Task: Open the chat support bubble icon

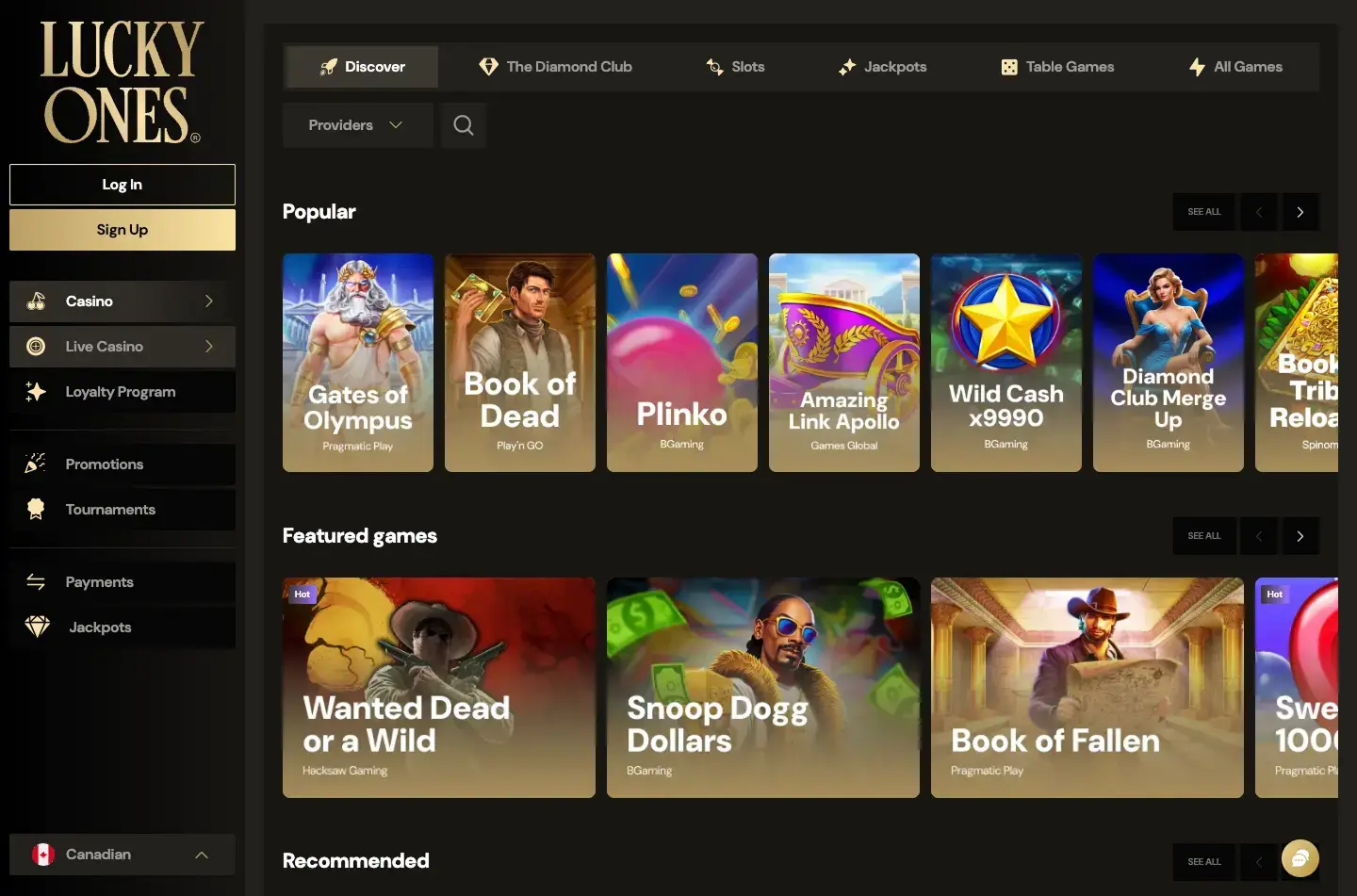Action: point(1300,858)
